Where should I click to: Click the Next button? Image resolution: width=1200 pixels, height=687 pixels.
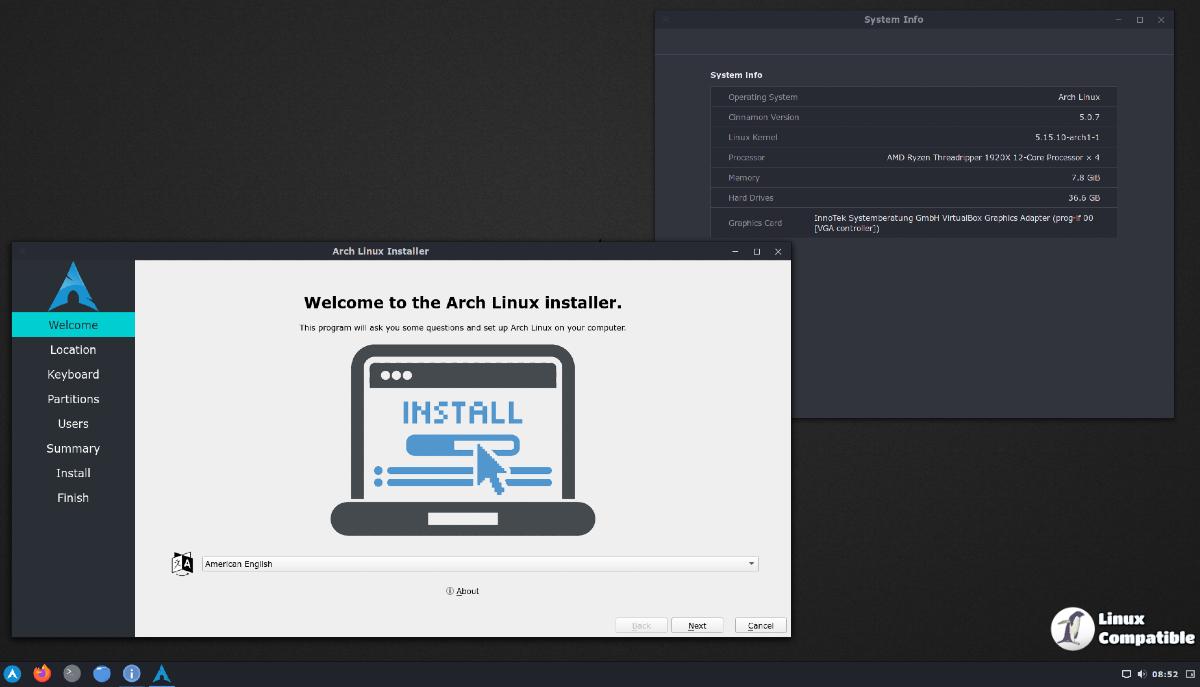[697, 626]
